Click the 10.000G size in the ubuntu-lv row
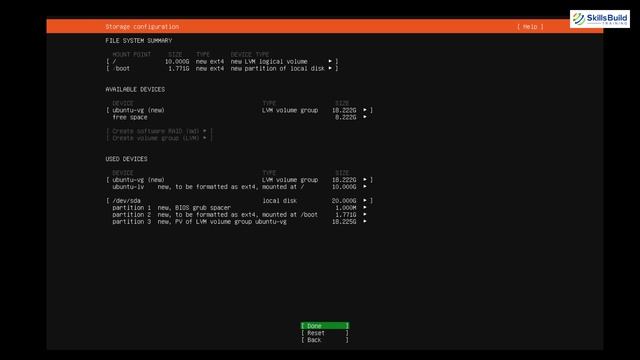This screenshot has width=640, height=360. coord(344,187)
